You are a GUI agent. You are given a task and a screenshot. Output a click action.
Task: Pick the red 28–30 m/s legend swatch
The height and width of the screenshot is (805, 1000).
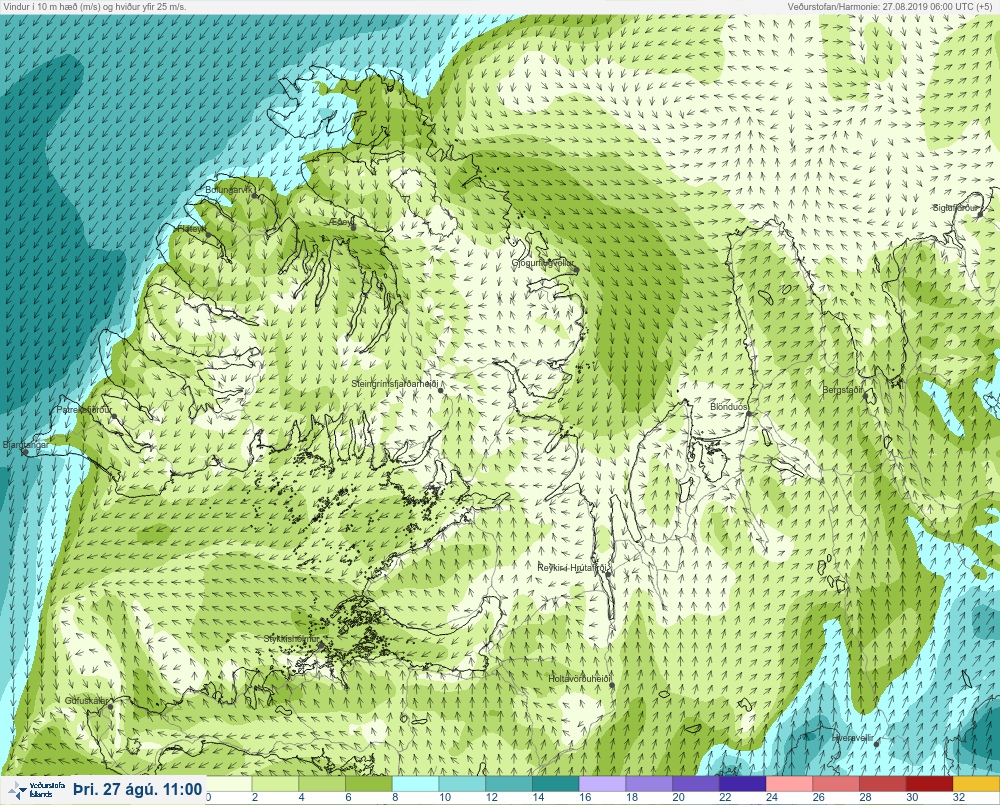point(882,783)
